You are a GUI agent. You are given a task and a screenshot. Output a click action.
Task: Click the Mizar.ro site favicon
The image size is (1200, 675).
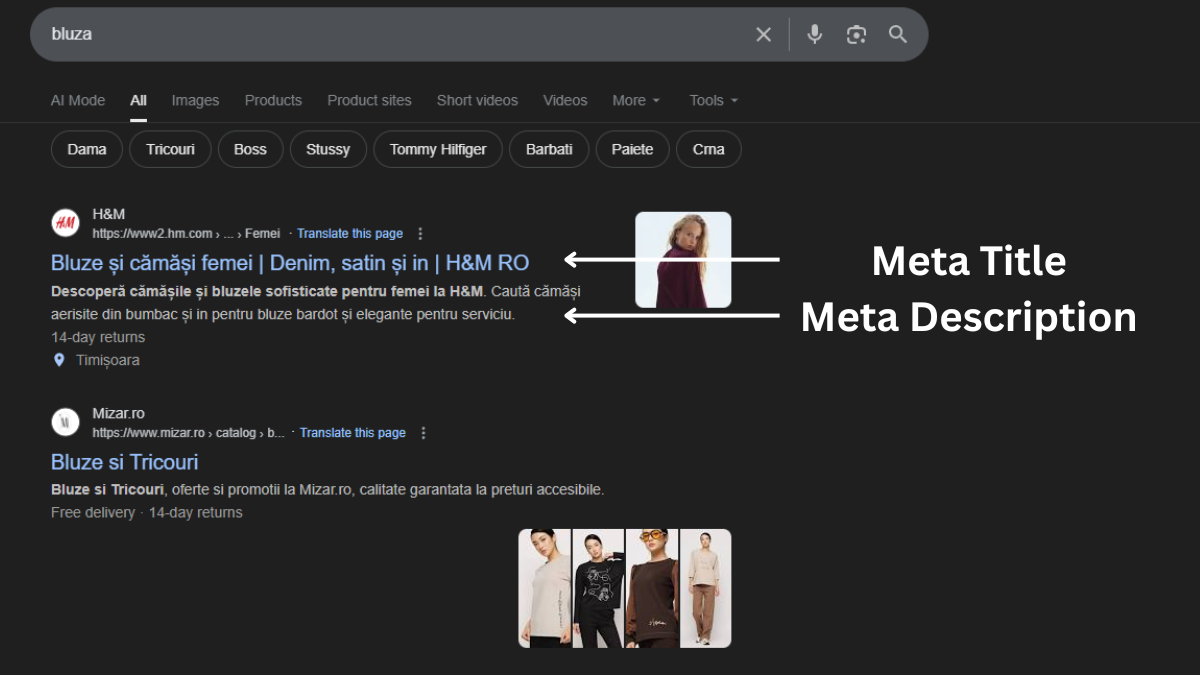click(65, 422)
